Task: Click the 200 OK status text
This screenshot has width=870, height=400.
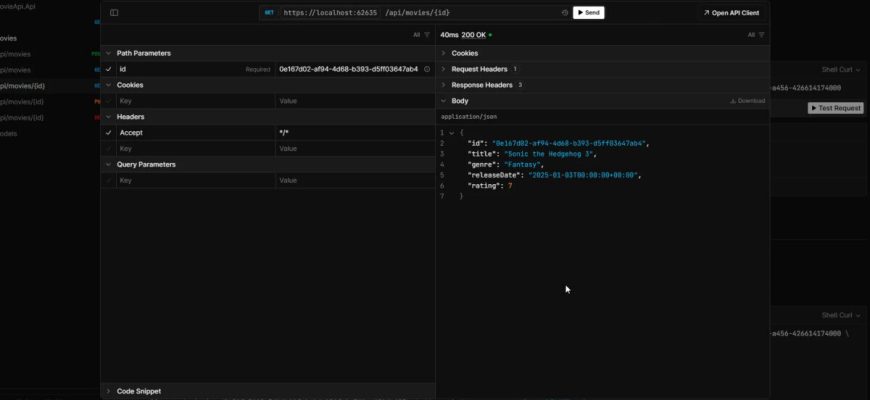Action: [473, 35]
